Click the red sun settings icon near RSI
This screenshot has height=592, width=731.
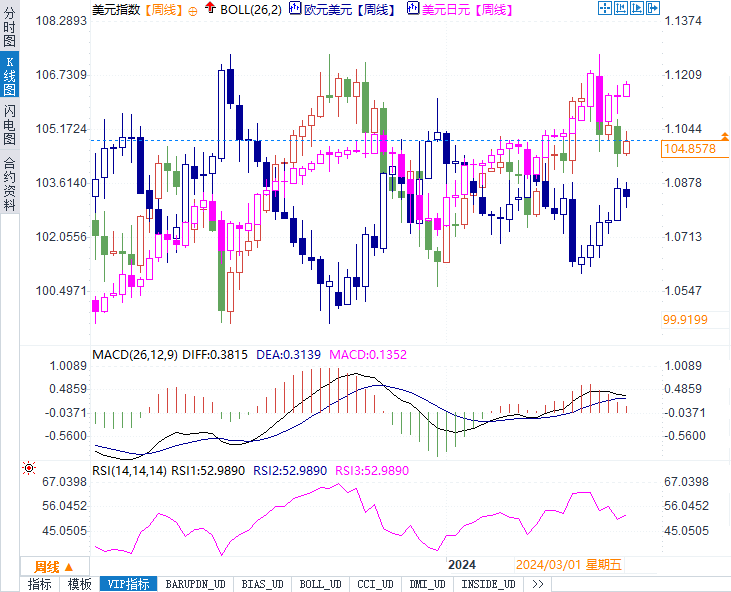[x=29, y=468]
